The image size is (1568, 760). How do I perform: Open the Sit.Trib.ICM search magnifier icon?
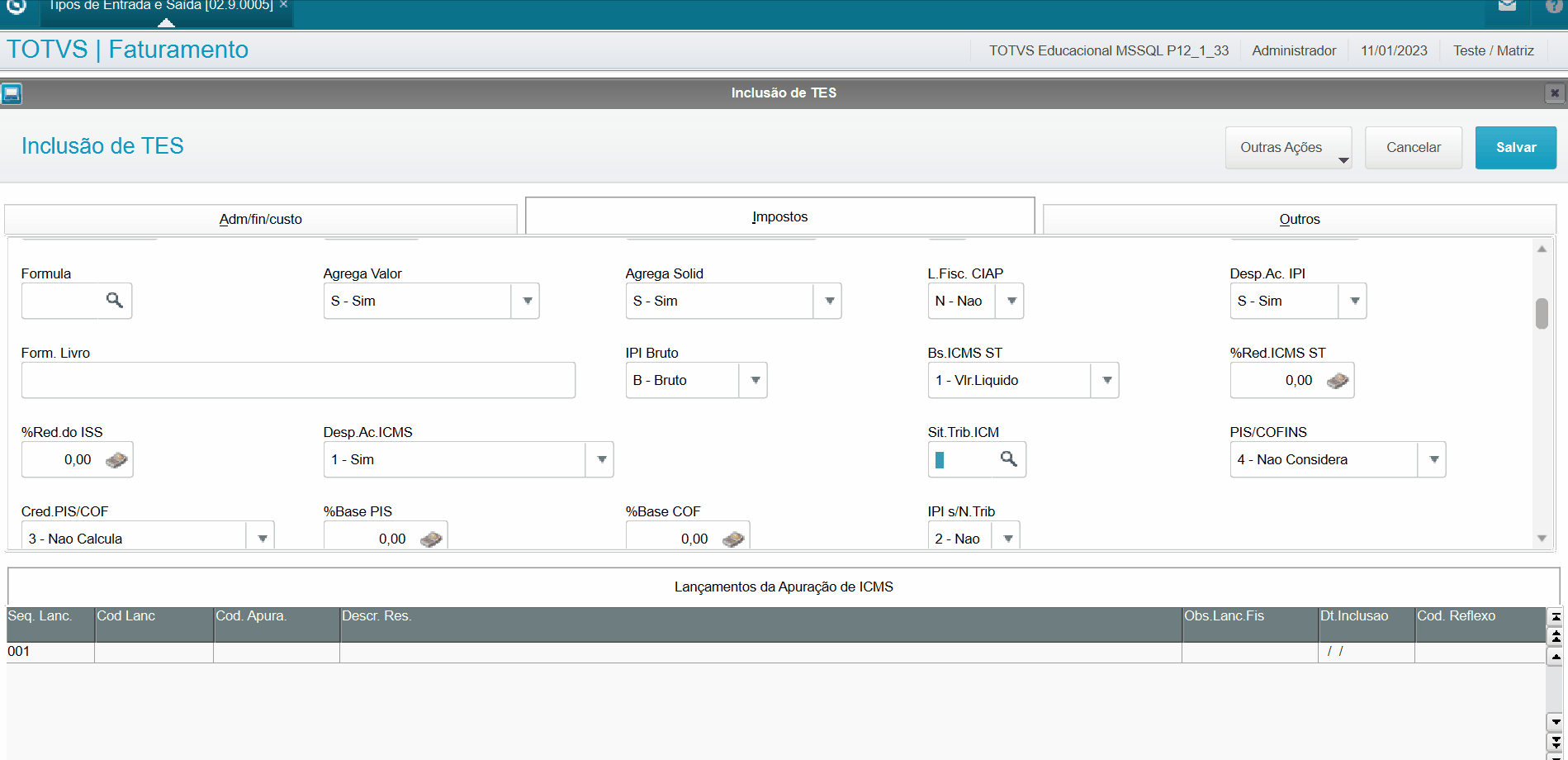click(x=1009, y=458)
